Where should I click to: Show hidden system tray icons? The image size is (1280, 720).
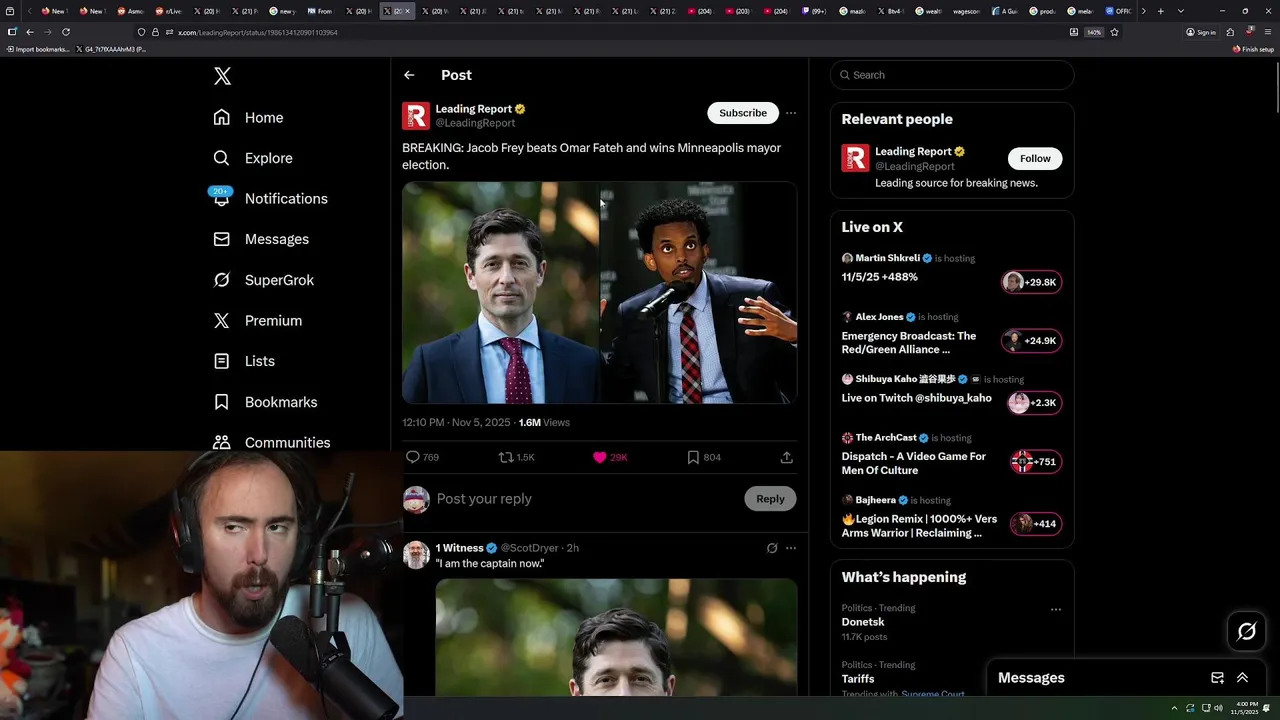click(x=1176, y=708)
